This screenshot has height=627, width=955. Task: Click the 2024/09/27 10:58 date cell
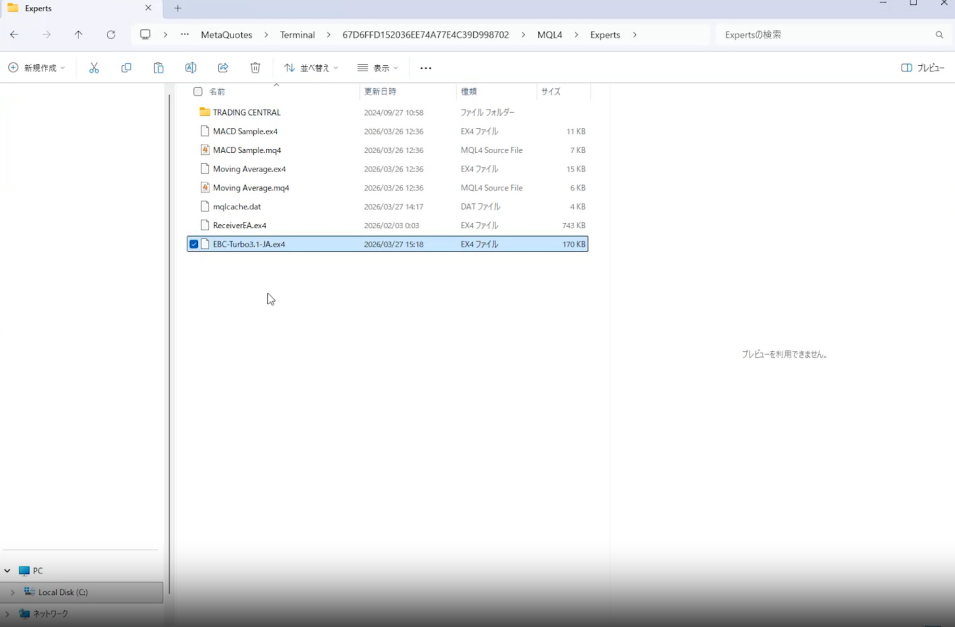tap(393, 113)
